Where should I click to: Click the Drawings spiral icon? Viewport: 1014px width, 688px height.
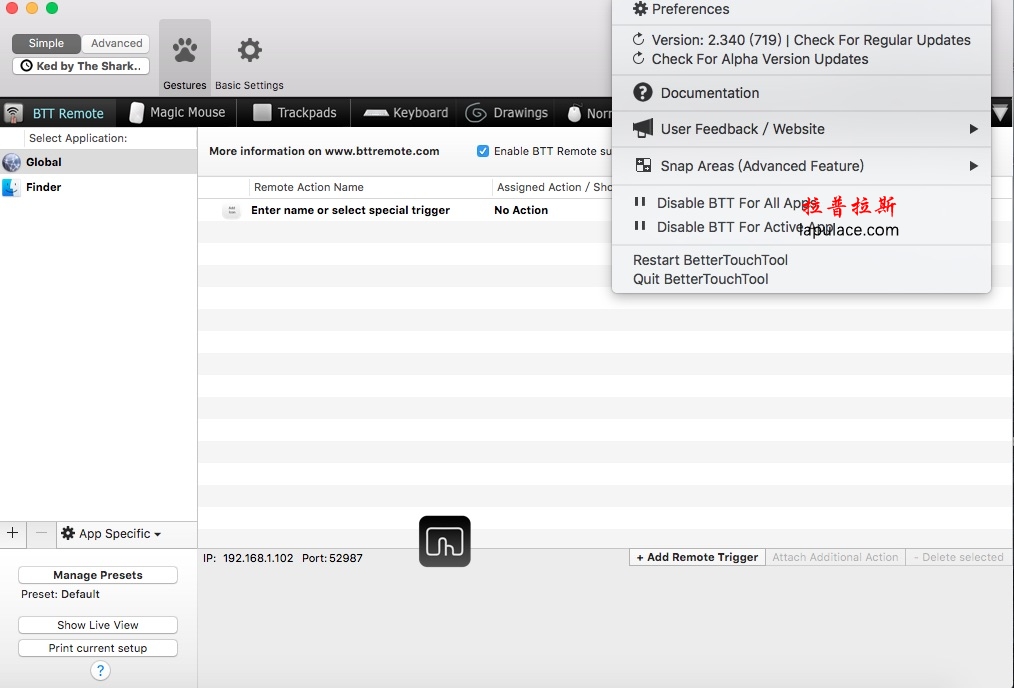(x=476, y=113)
